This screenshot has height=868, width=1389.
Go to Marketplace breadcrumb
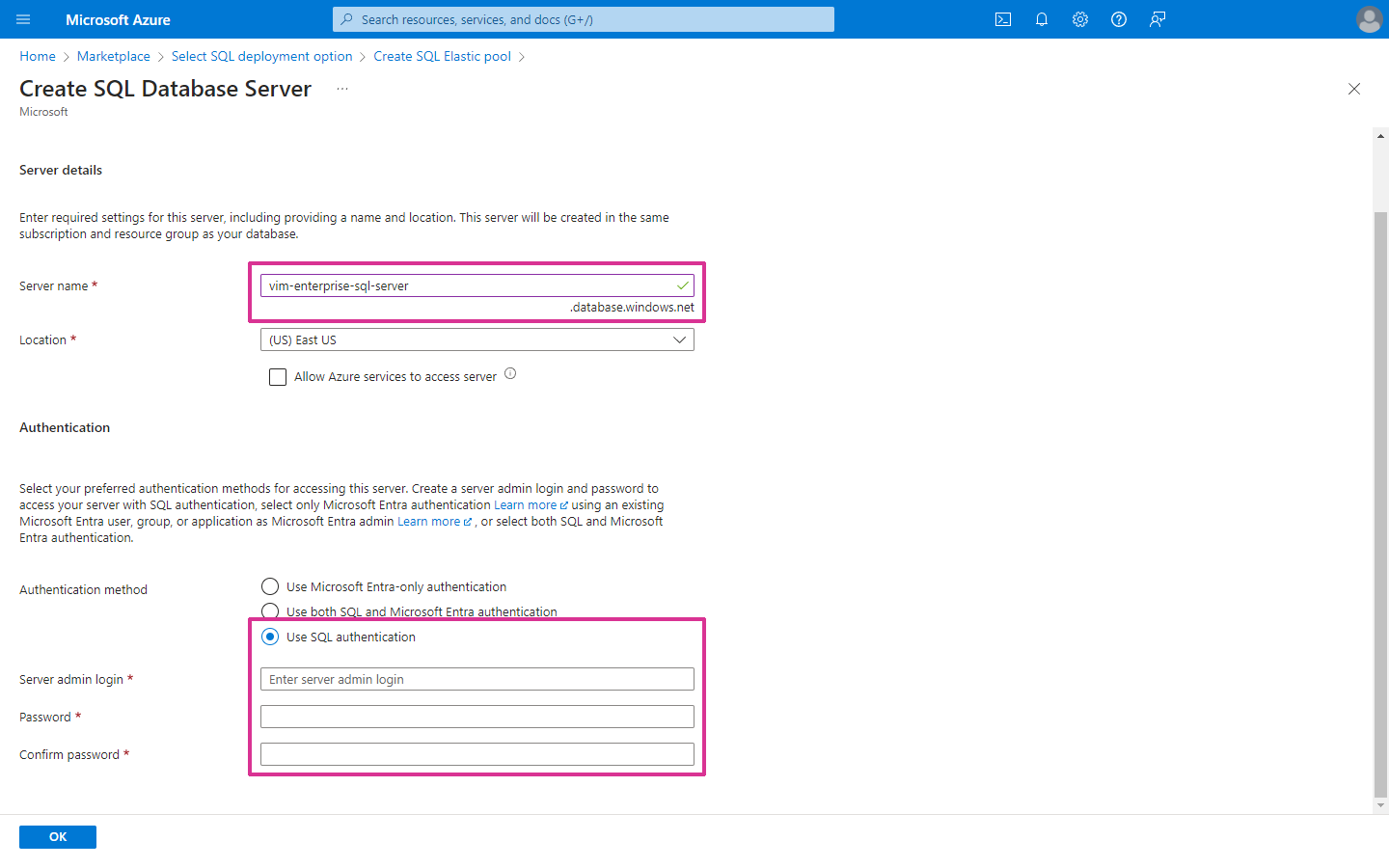tap(114, 56)
